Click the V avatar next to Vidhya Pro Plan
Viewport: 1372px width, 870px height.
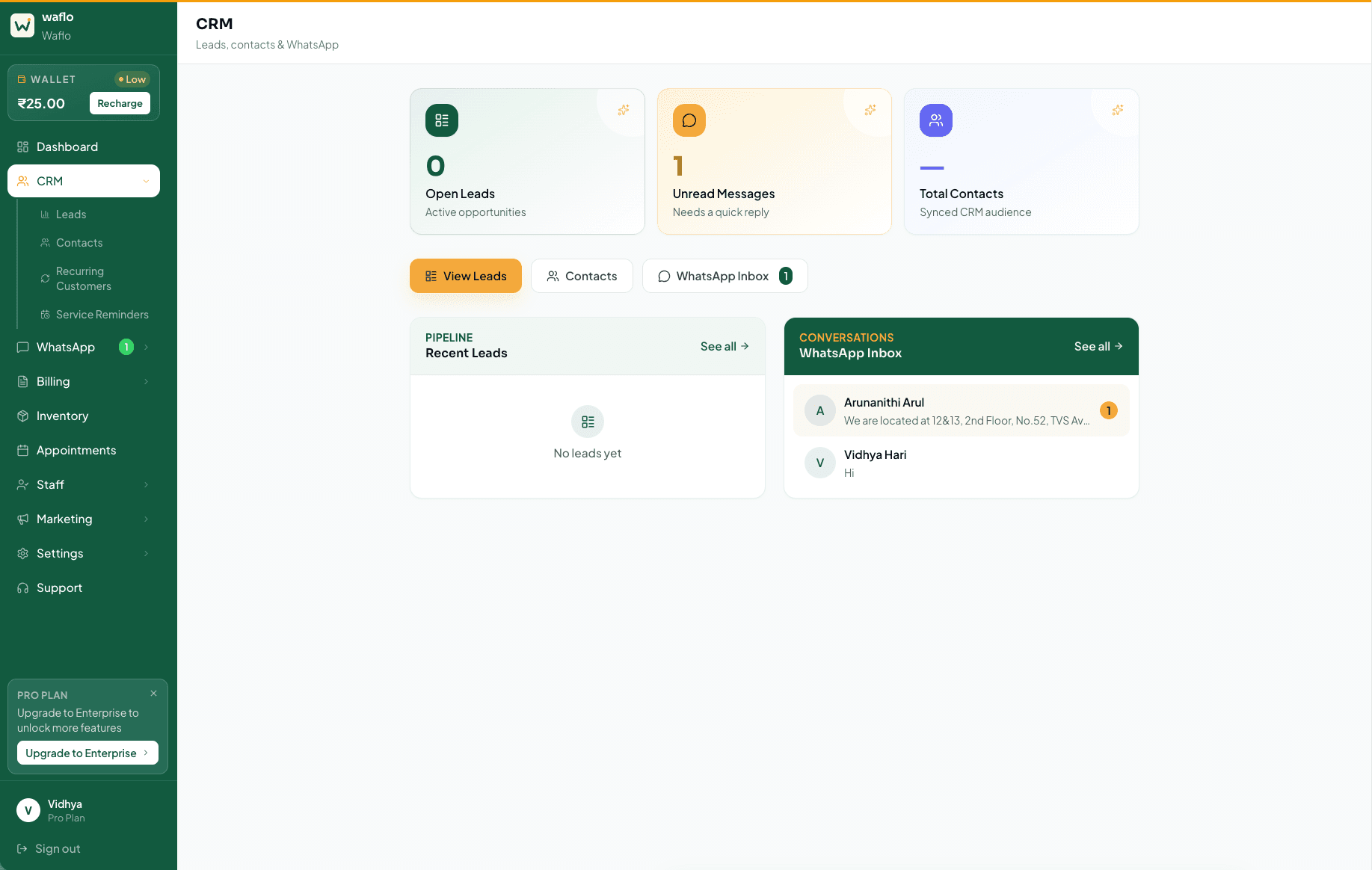tap(28, 810)
